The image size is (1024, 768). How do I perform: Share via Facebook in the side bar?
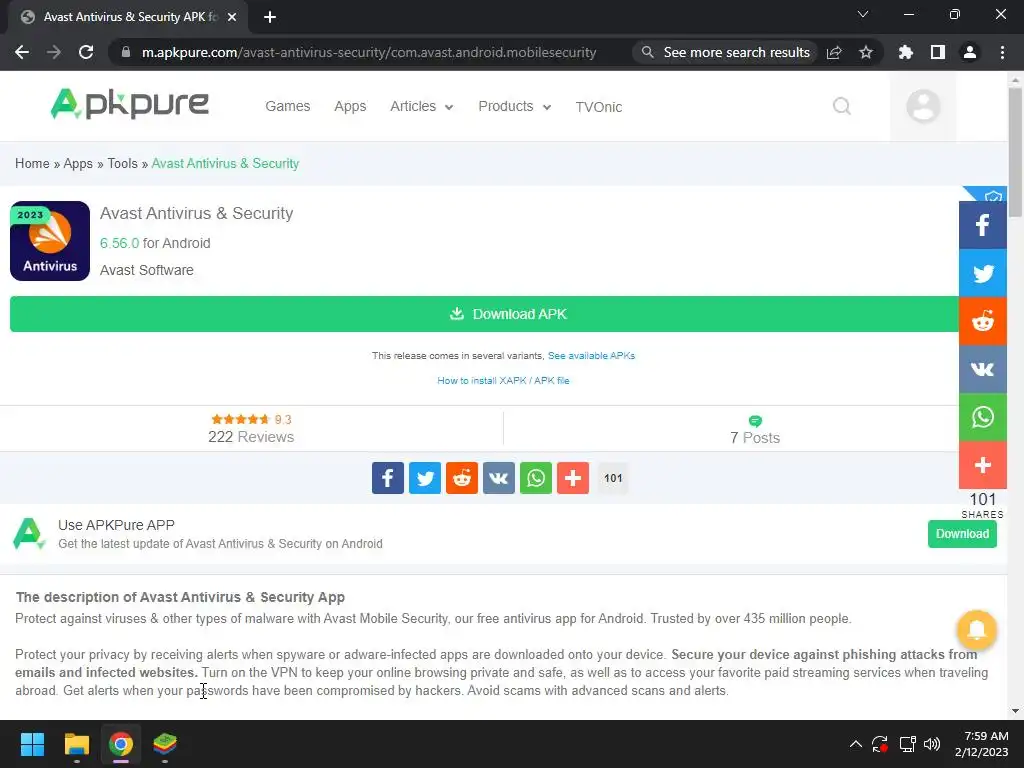(982, 225)
